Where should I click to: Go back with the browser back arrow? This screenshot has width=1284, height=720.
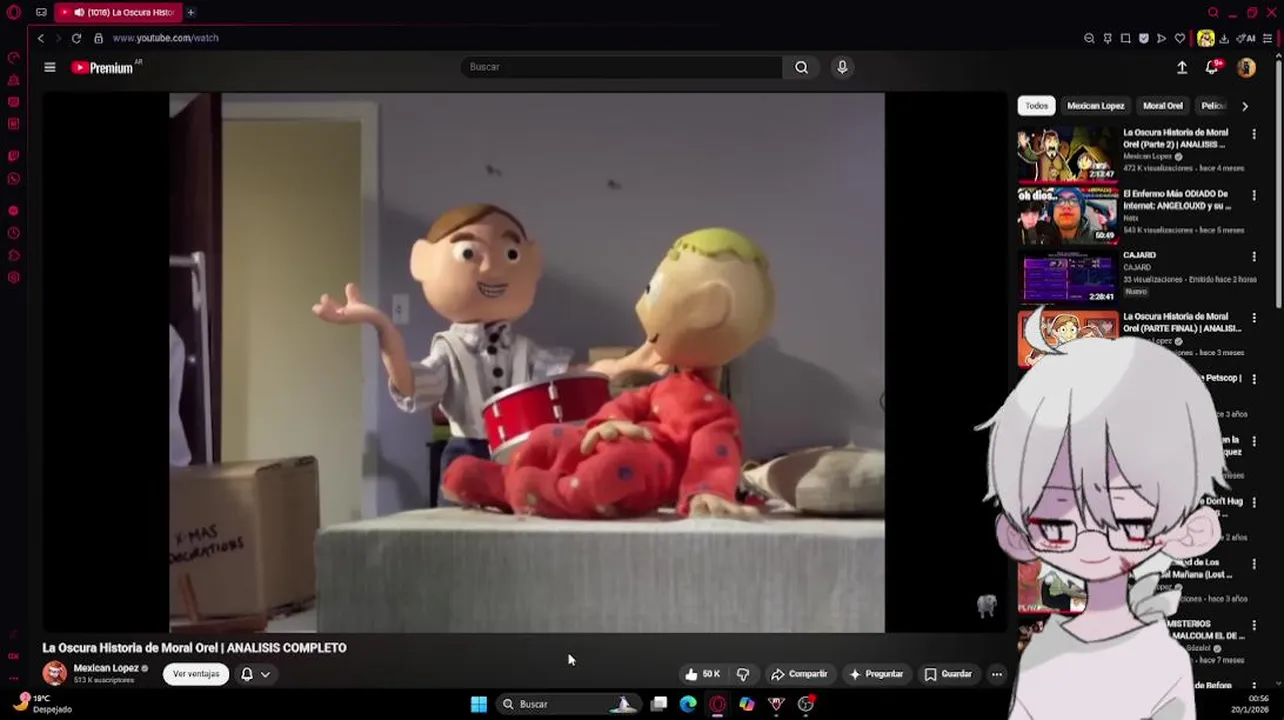pos(41,38)
